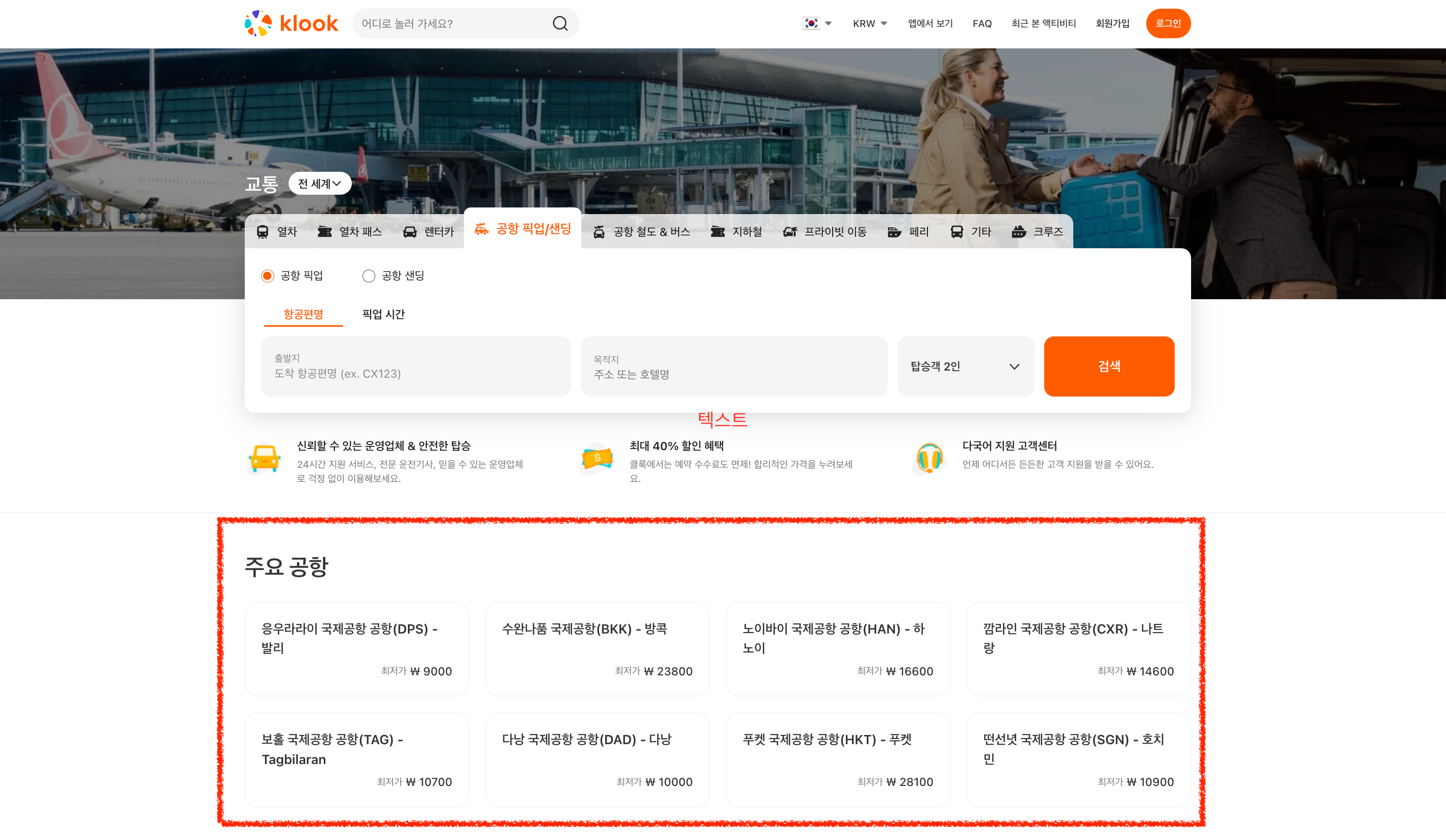Switch to the 열차 패스 tab
This screenshot has width=1446, height=840.
[x=350, y=232]
